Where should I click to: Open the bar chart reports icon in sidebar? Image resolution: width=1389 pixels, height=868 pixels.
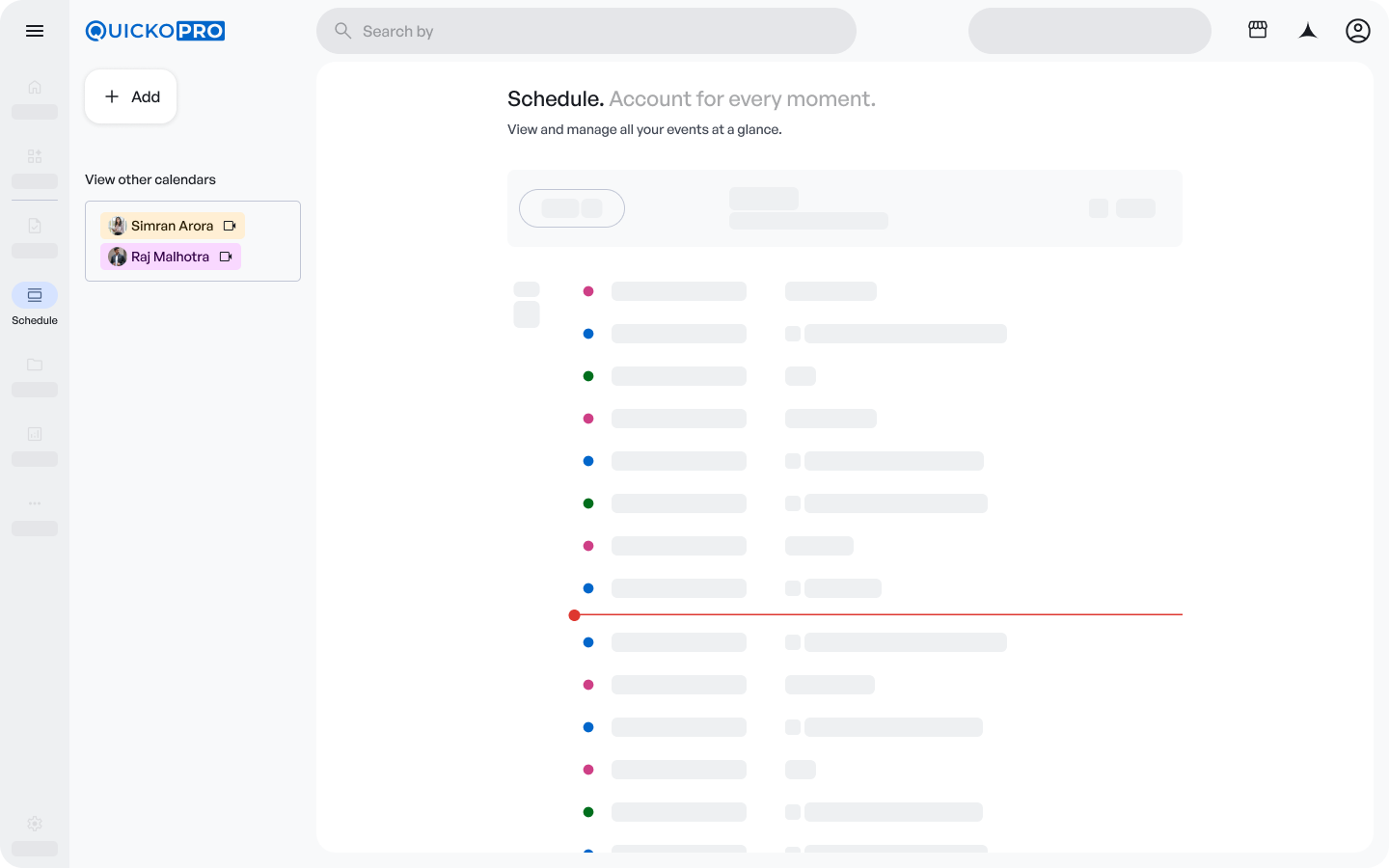click(x=35, y=434)
